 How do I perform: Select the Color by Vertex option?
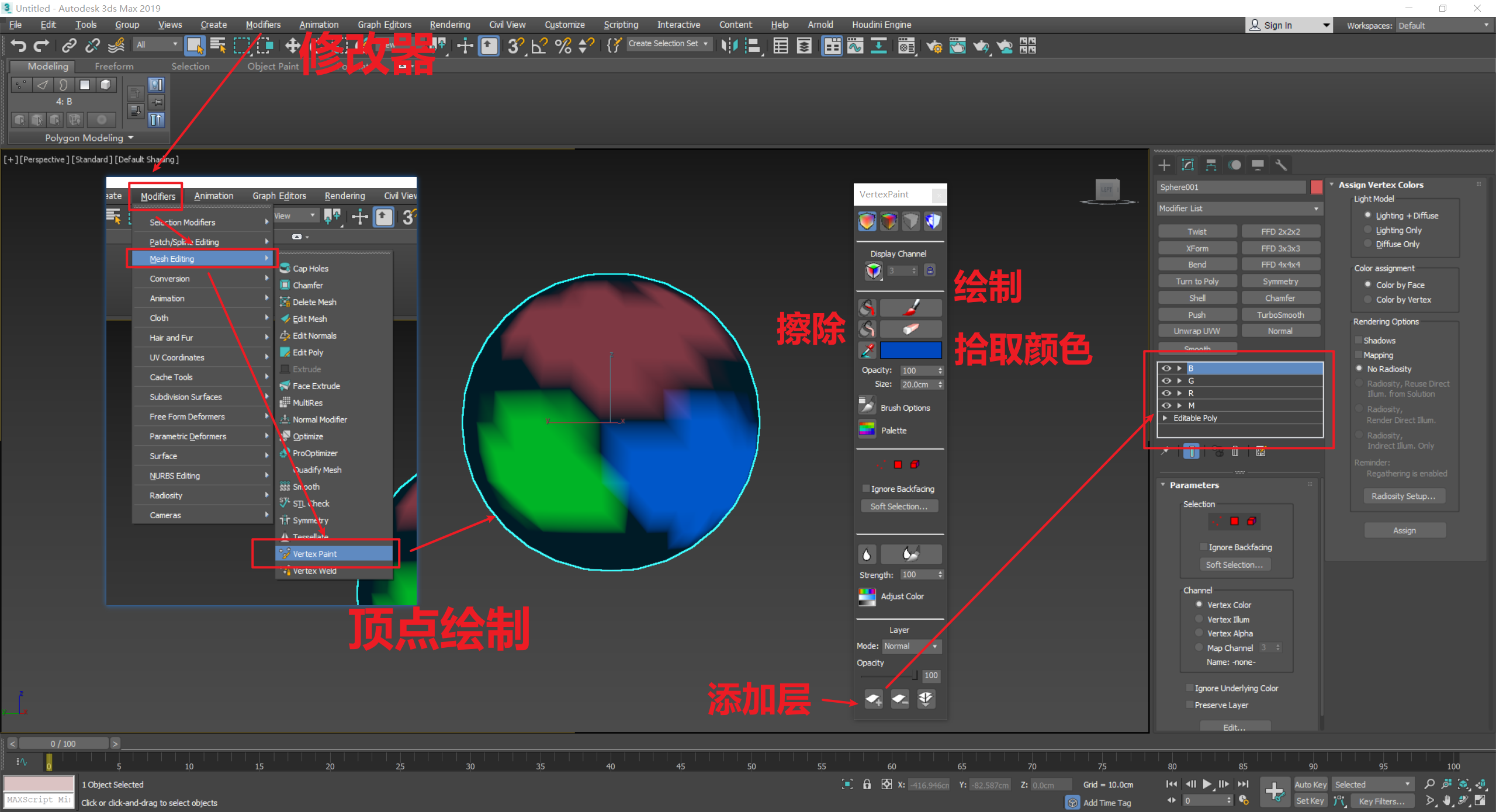[1367, 299]
